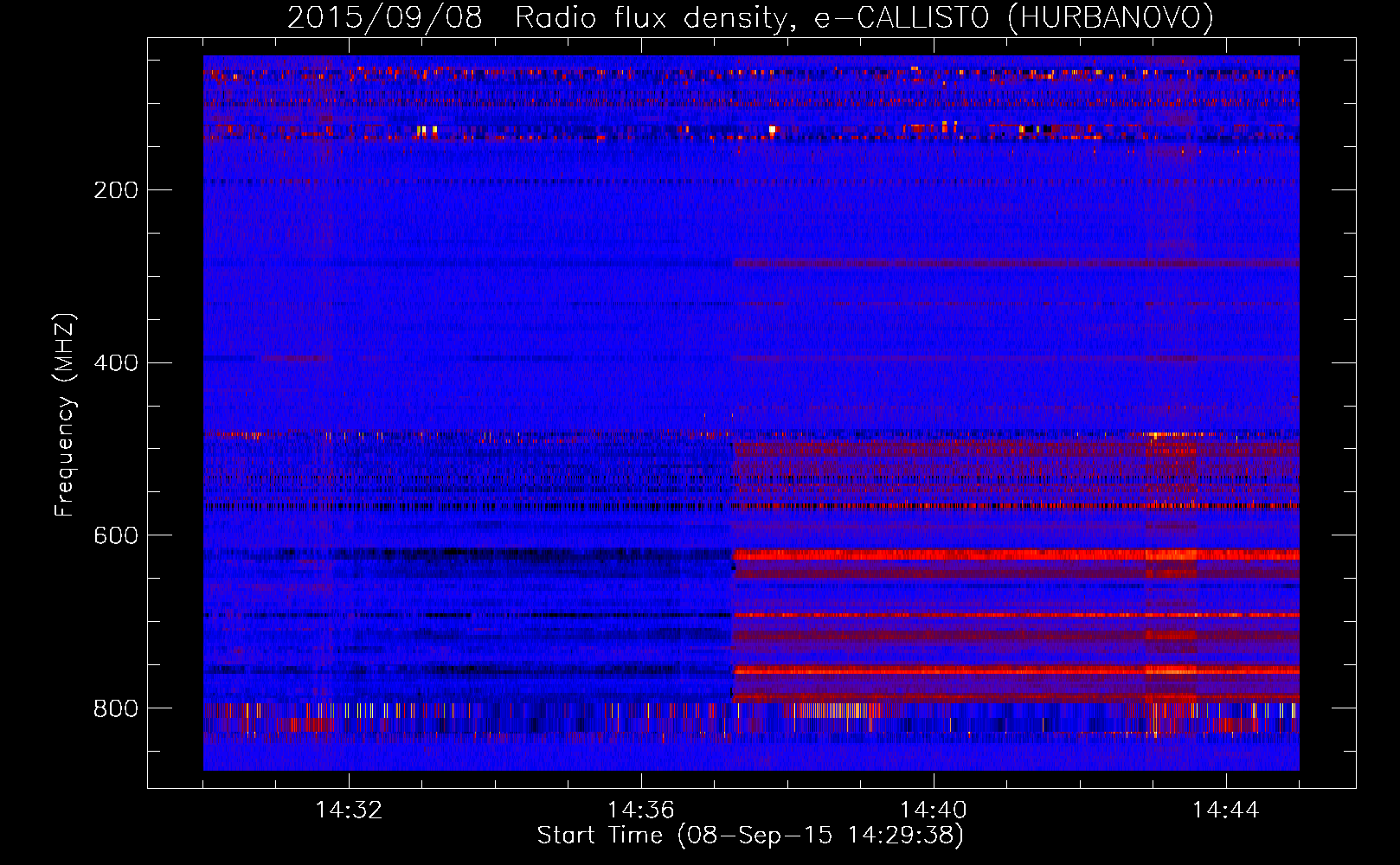Select the 200 frequency tick label
The height and width of the screenshot is (865, 1400).
pyautogui.click(x=116, y=190)
